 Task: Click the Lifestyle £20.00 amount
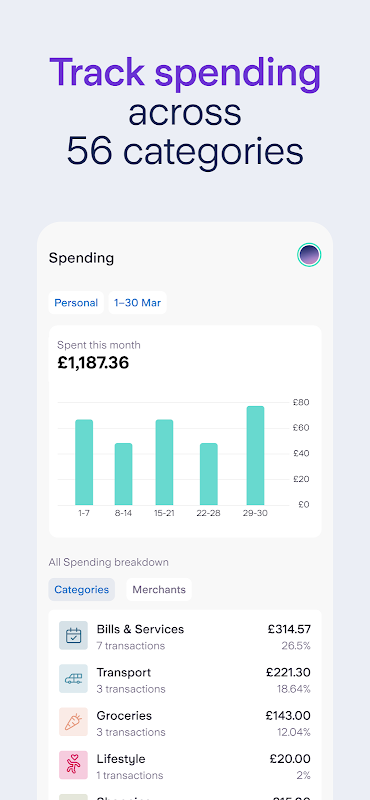pyautogui.click(x=290, y=759)
